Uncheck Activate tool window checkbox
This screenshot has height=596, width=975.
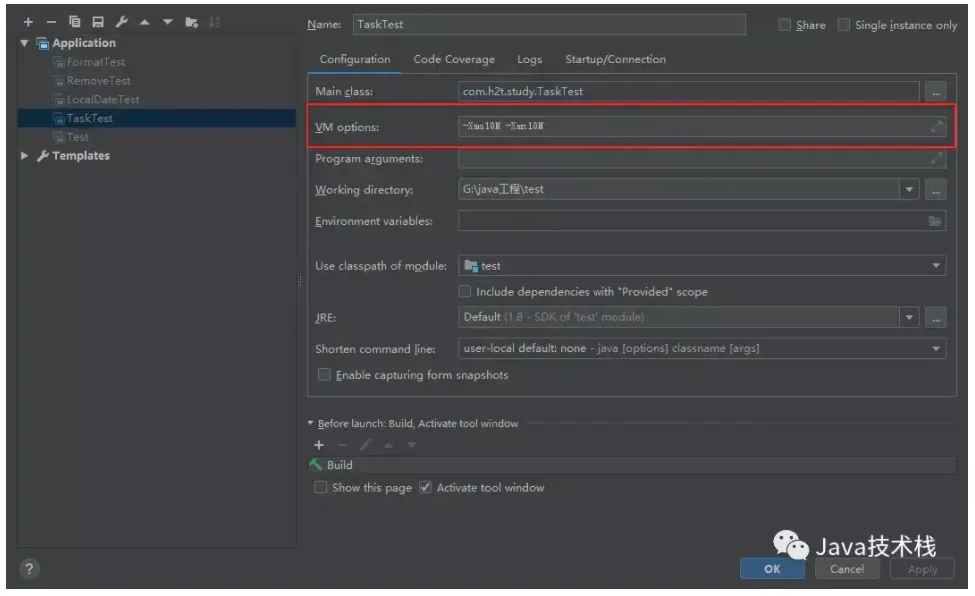click(x=425, y=488)
